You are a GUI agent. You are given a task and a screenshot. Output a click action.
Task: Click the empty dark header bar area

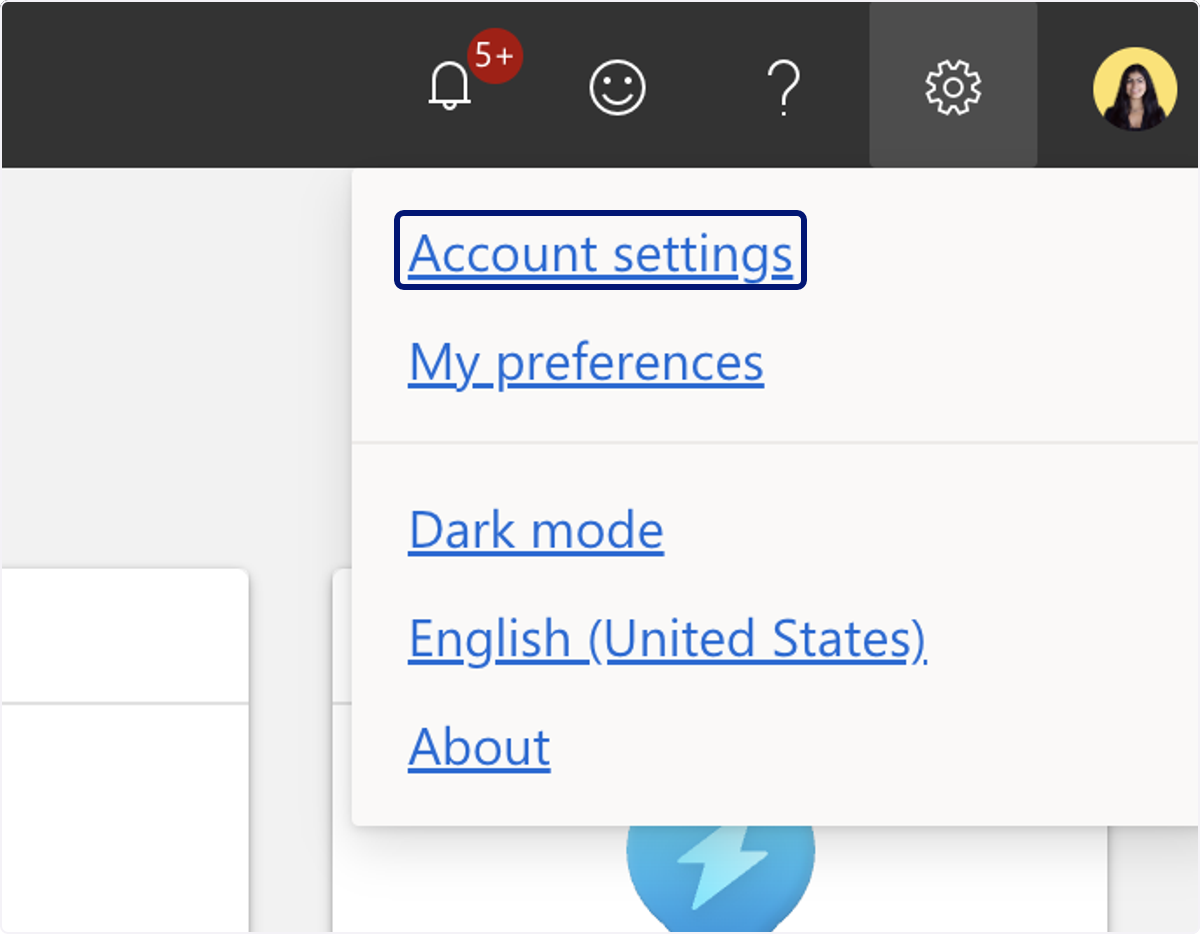200,85
